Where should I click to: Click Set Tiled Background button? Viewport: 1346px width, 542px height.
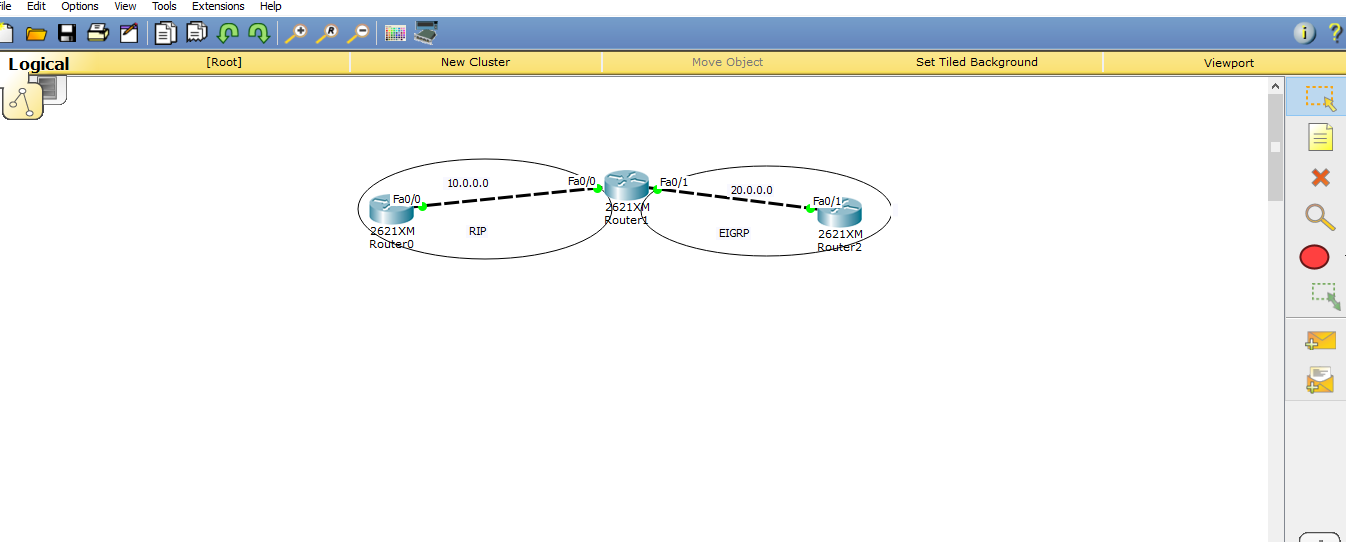click(x=977, y=62)
